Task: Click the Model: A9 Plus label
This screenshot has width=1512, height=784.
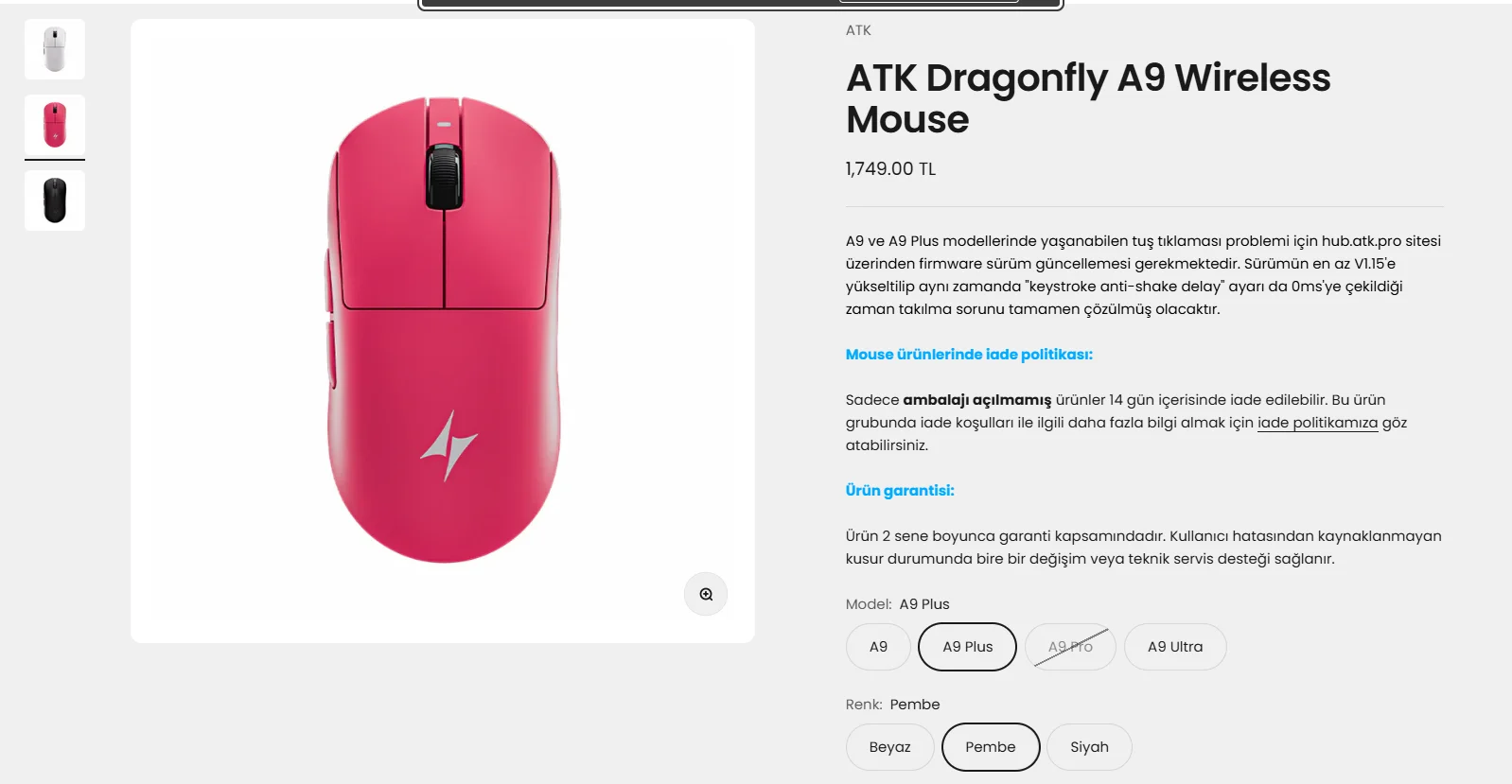Action: point(897,604)
